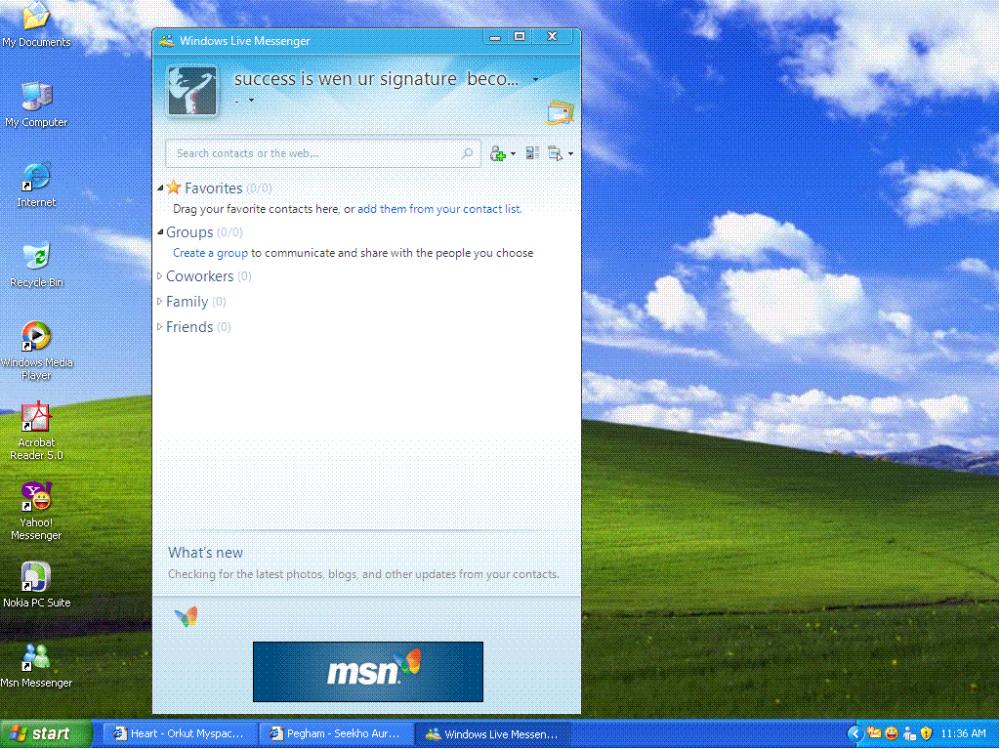
Task: Click the contact list layout icon
Action: [x=532, y=153]
